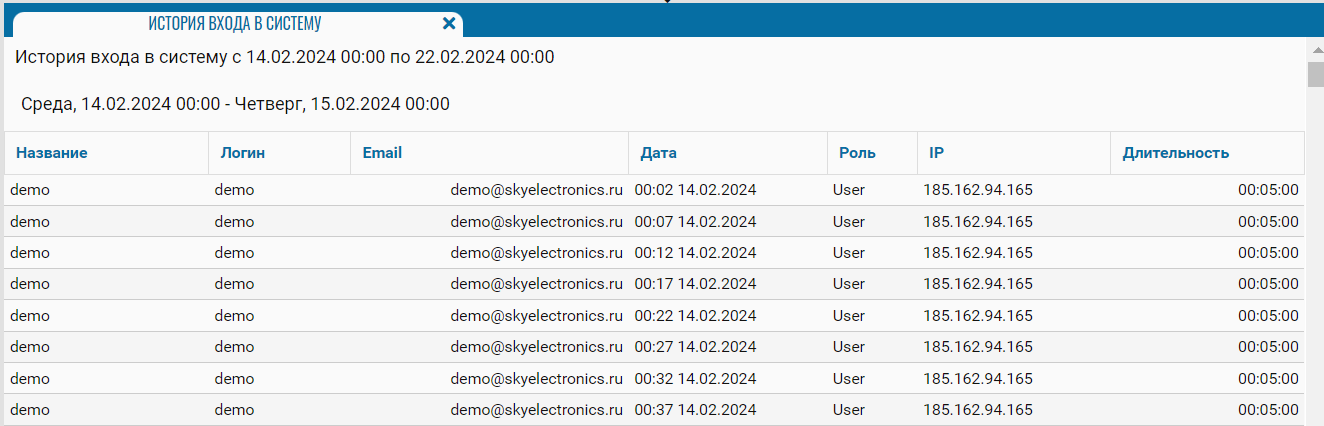Click duration value in the 00:32 row
The width and height of the screenshot is (1324, 426).
point(1267,378)
